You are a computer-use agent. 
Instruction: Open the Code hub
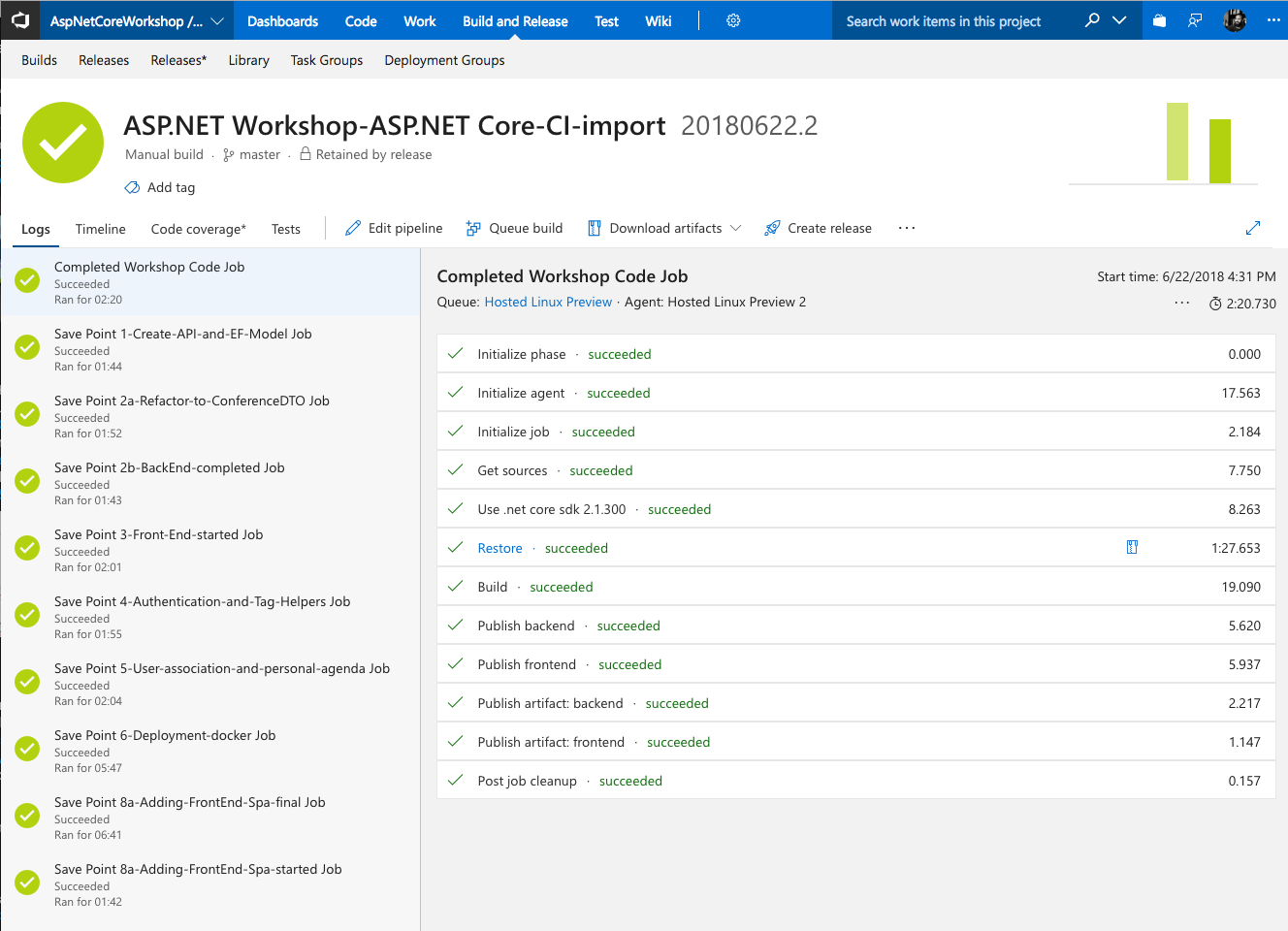[x=361, y=21]
